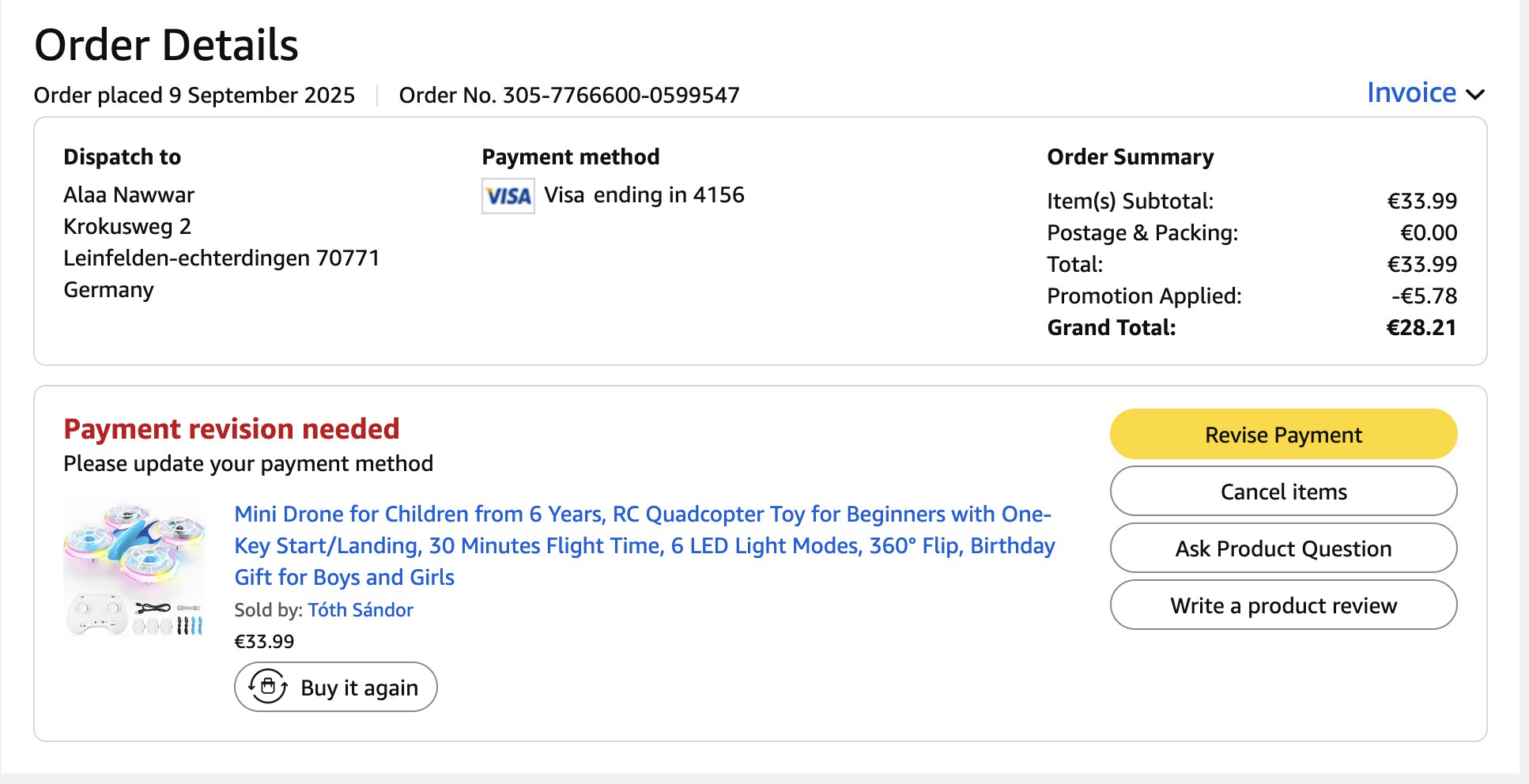The width and height of the screenshot is (1529, 784).
Task: Click the Buy it again cart icon
Action: point(268,686)
